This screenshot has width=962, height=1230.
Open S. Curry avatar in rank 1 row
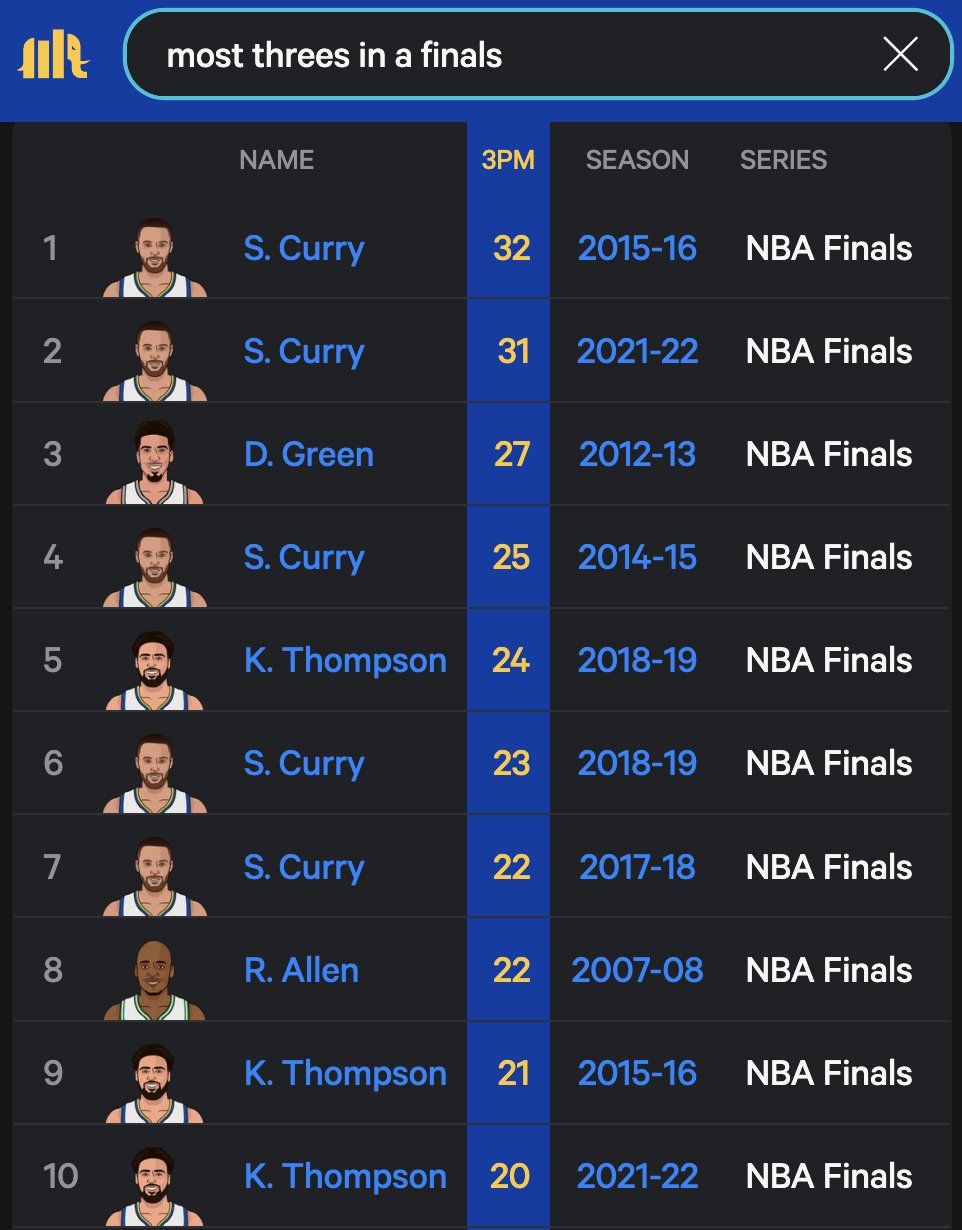pos(154,257)
